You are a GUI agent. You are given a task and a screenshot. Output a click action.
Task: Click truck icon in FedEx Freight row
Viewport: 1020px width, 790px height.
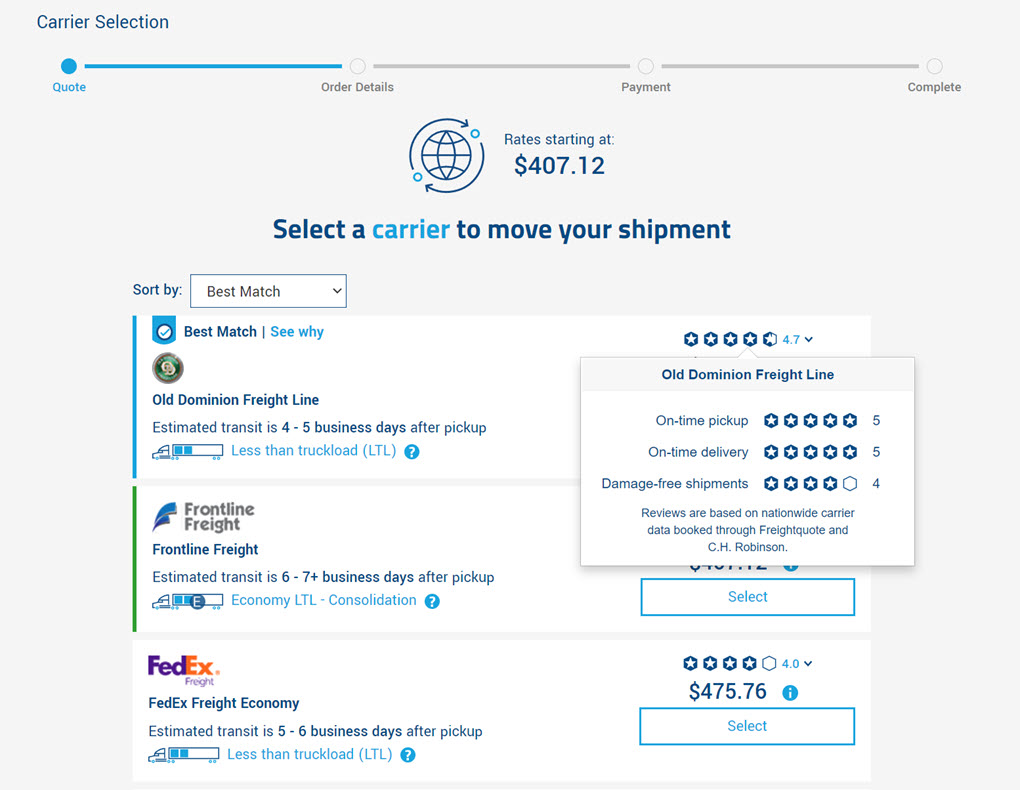point(183,754)
